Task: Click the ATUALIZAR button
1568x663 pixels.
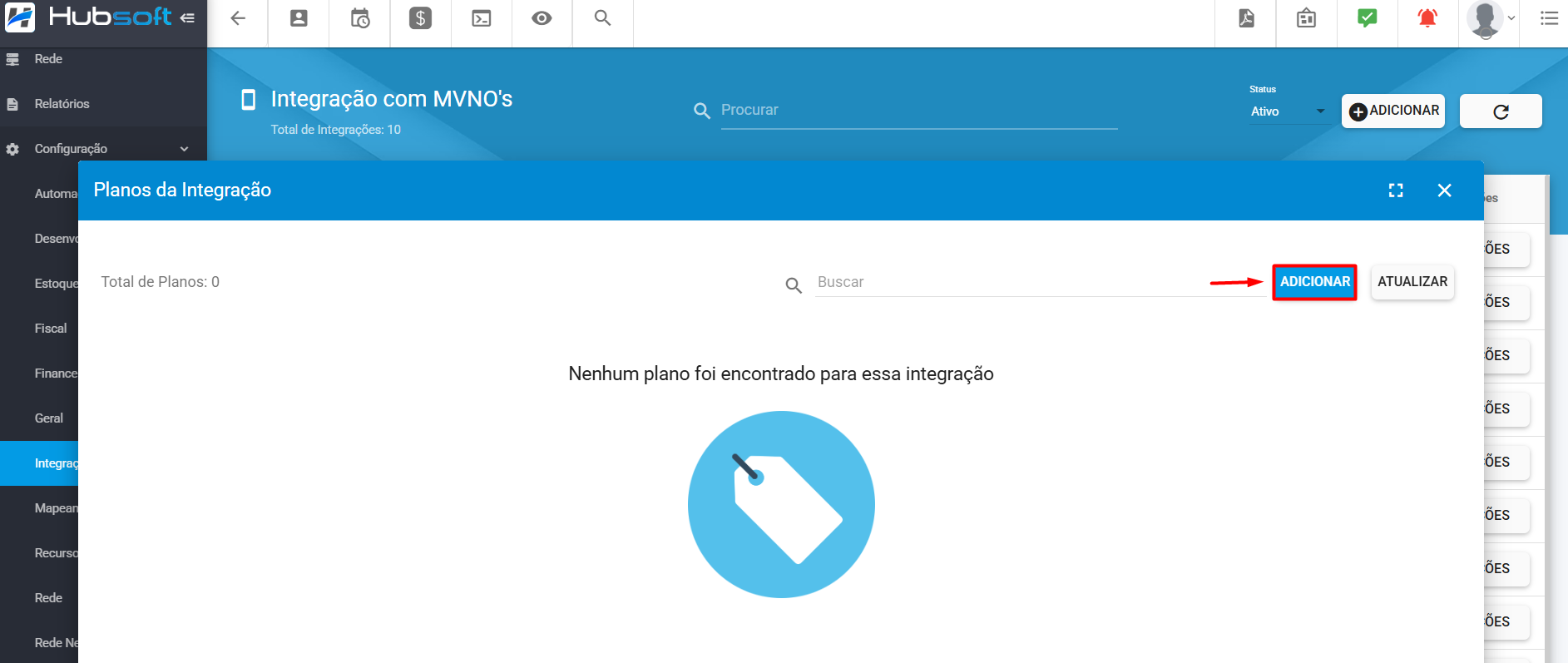Action: point(1412,282)
